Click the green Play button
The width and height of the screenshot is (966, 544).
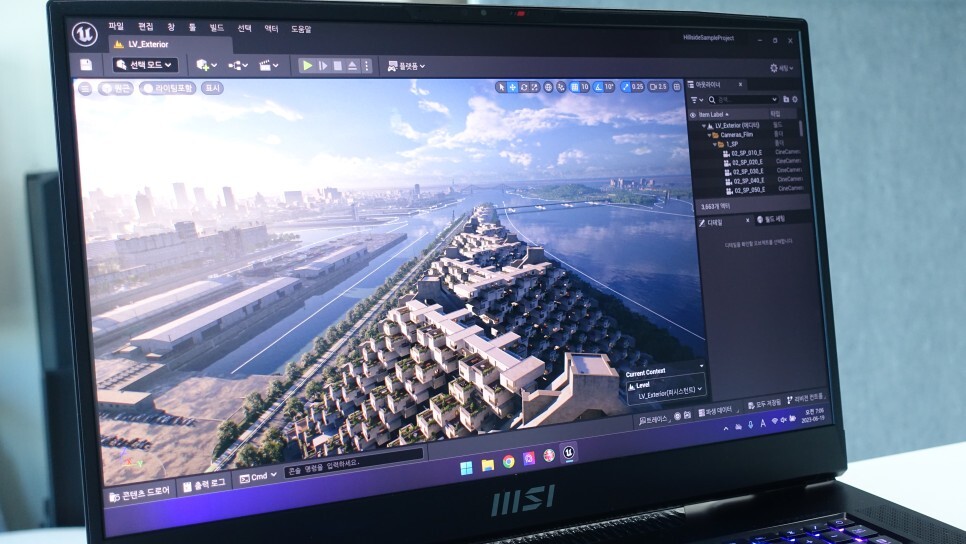tap(307, 65)
